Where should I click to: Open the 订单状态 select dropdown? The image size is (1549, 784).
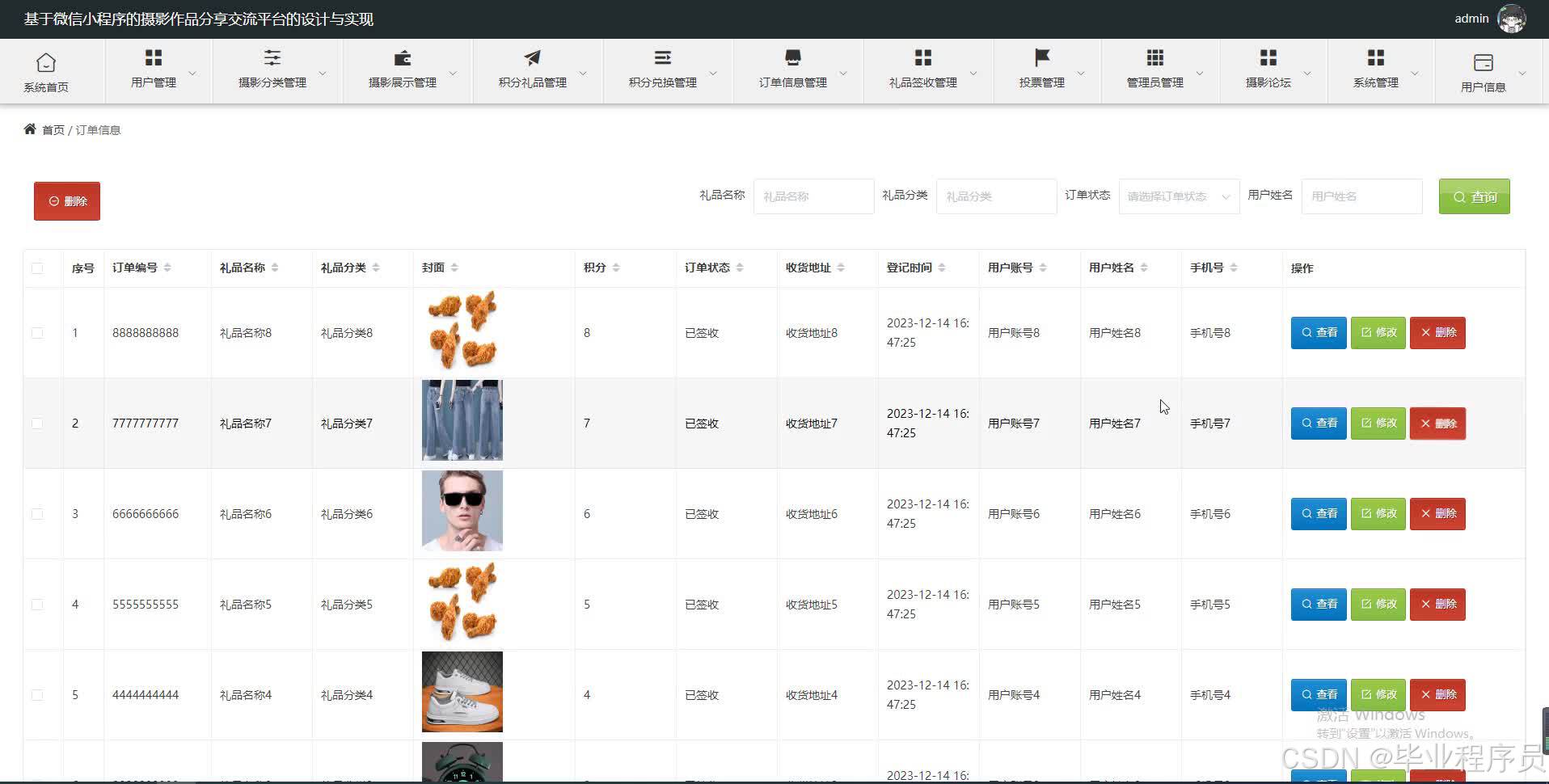[1179, 196]
